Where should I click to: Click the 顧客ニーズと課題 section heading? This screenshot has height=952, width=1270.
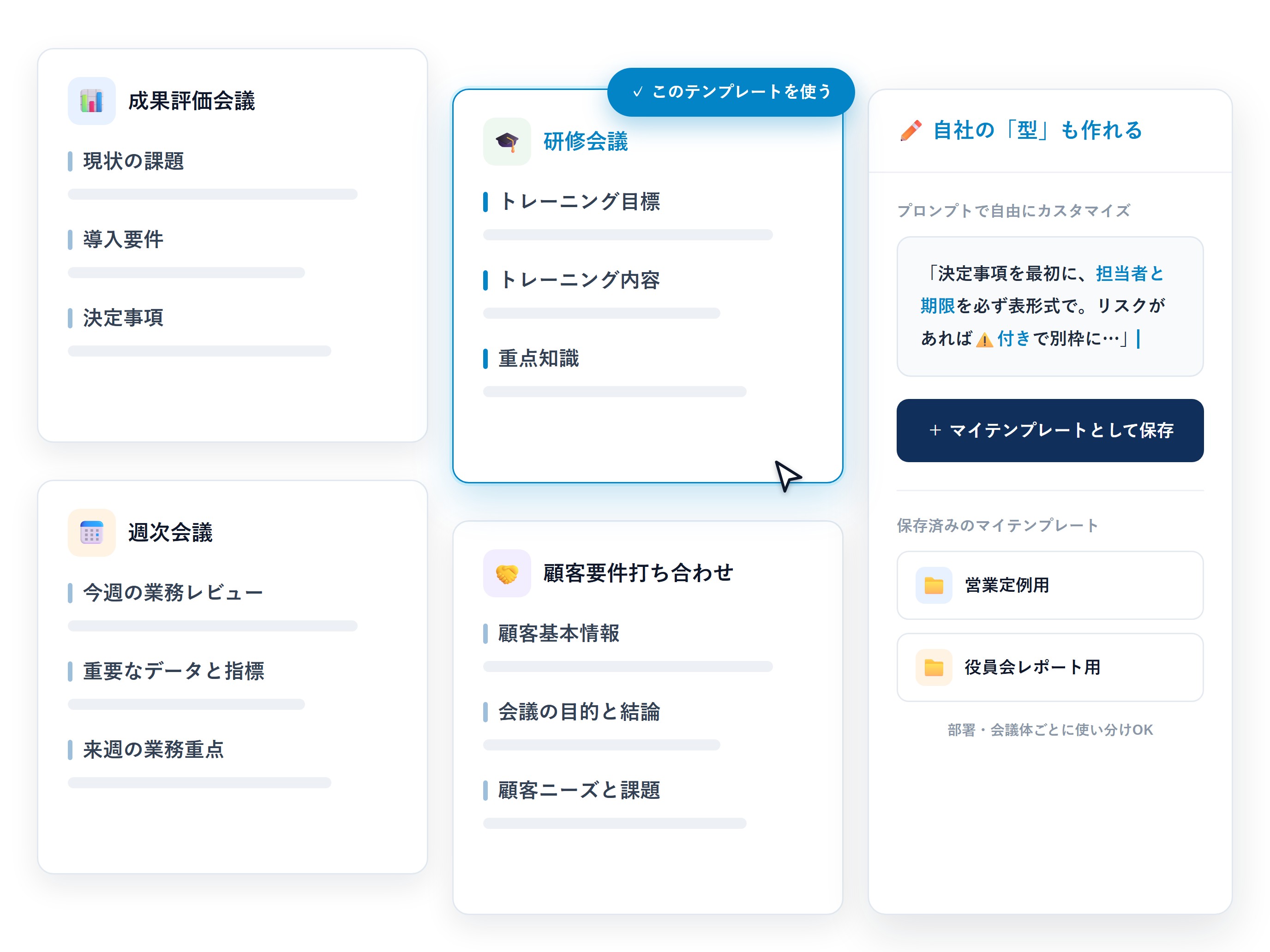point(579,791)
